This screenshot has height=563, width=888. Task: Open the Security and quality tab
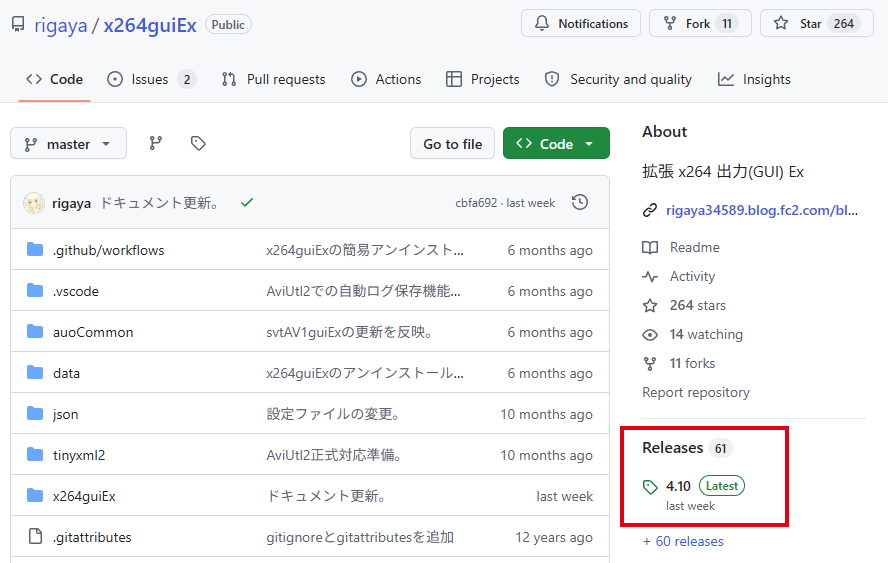(x=618, y=79)
